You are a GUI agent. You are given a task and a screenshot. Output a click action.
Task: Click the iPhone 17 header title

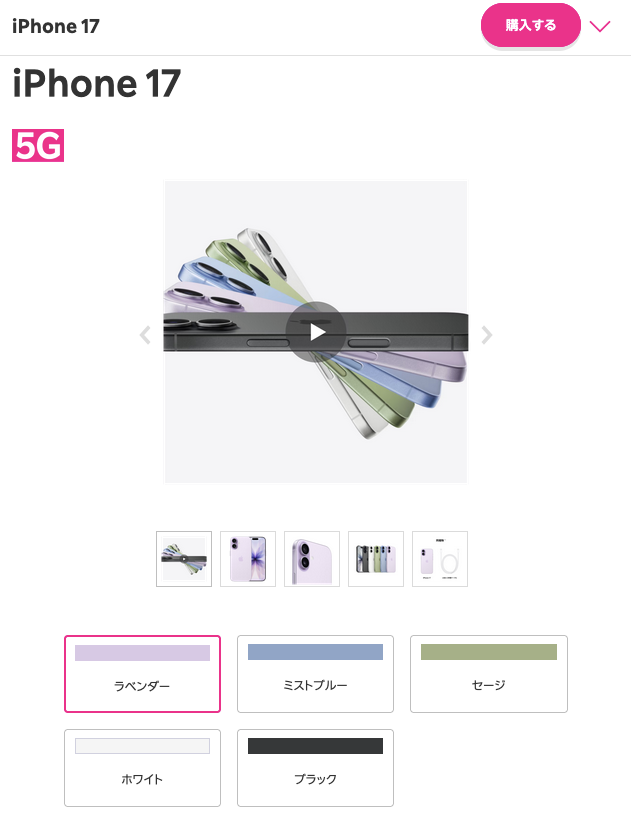click(56, 26)
